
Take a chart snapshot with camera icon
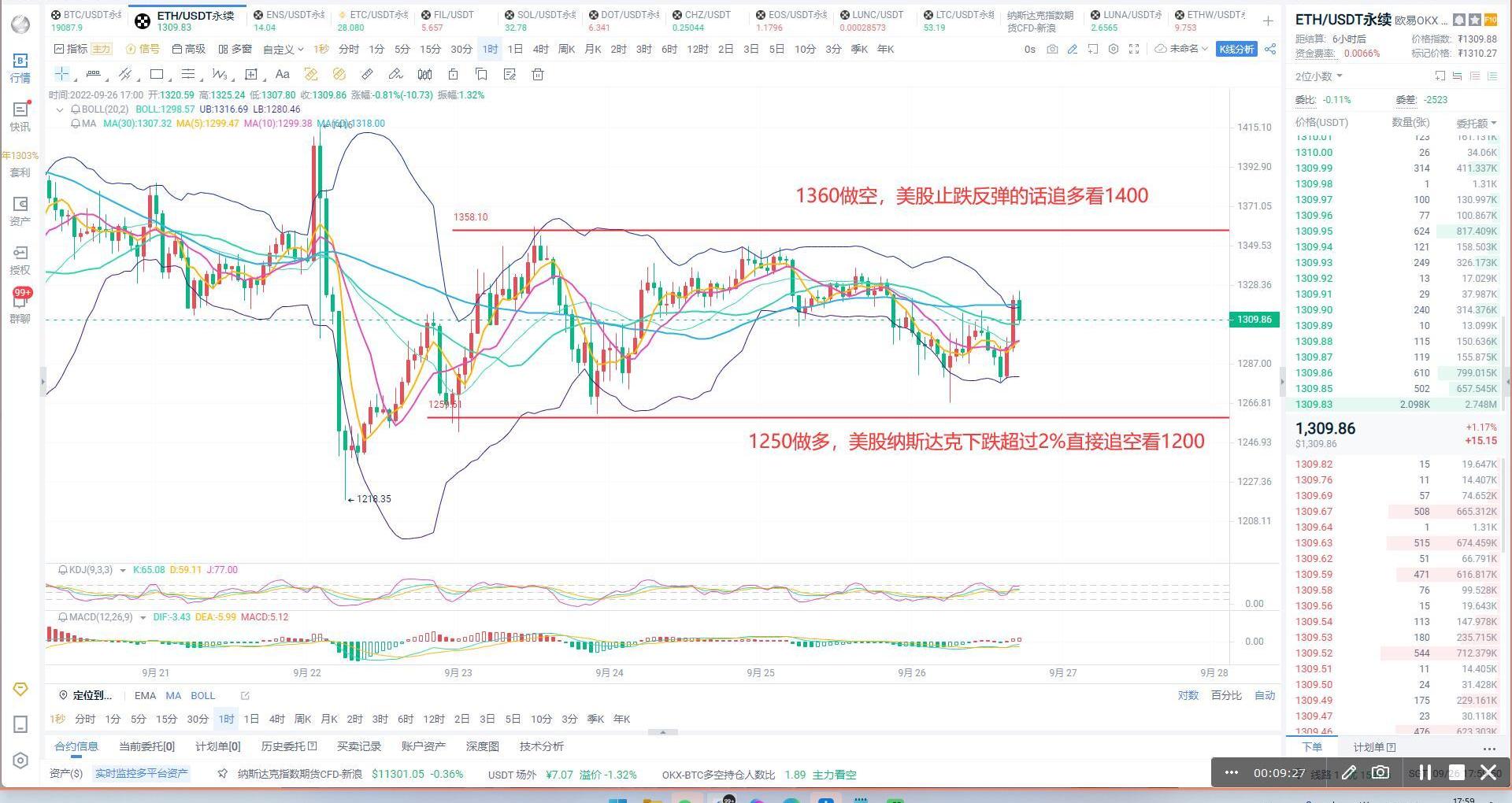(x=1052, y=49)
